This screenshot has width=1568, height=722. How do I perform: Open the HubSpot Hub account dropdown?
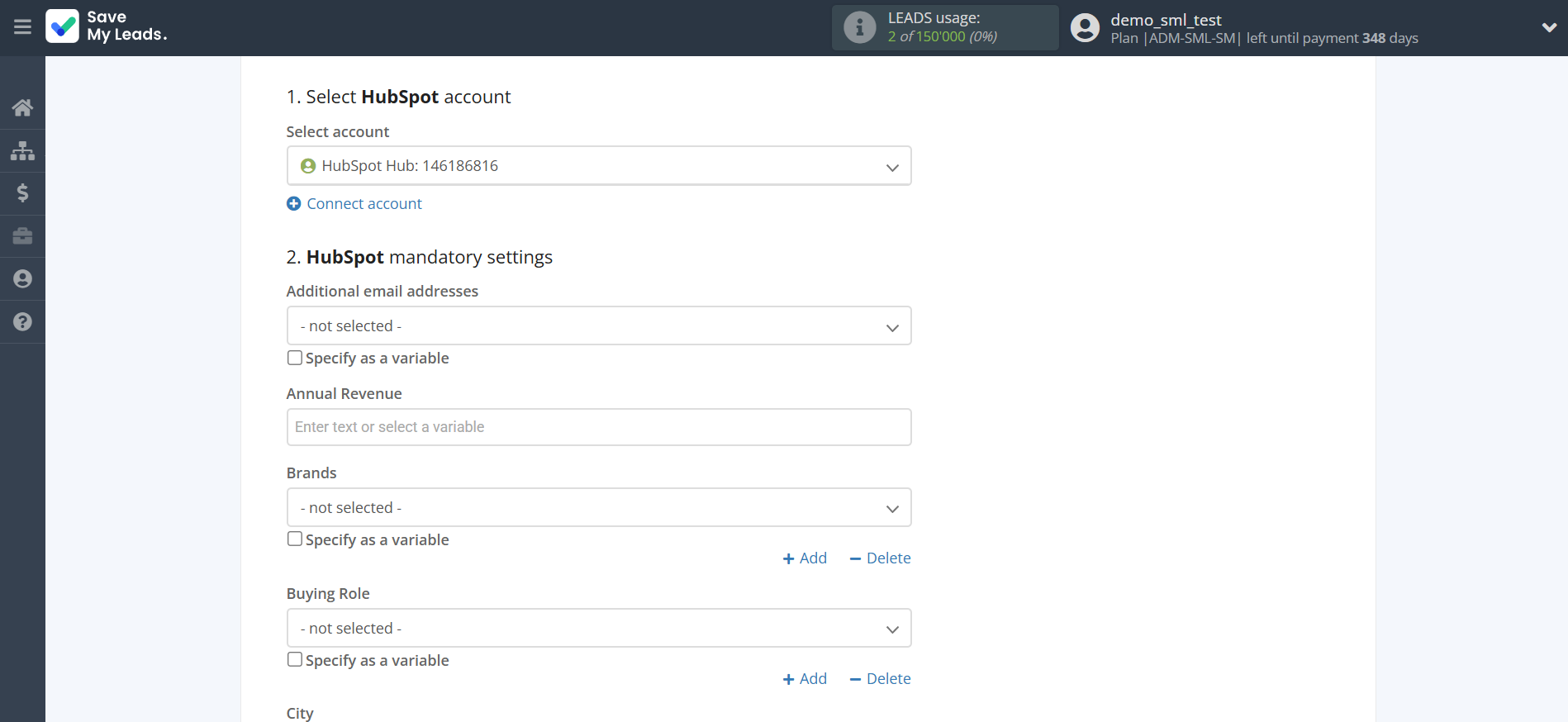(598, 166)
